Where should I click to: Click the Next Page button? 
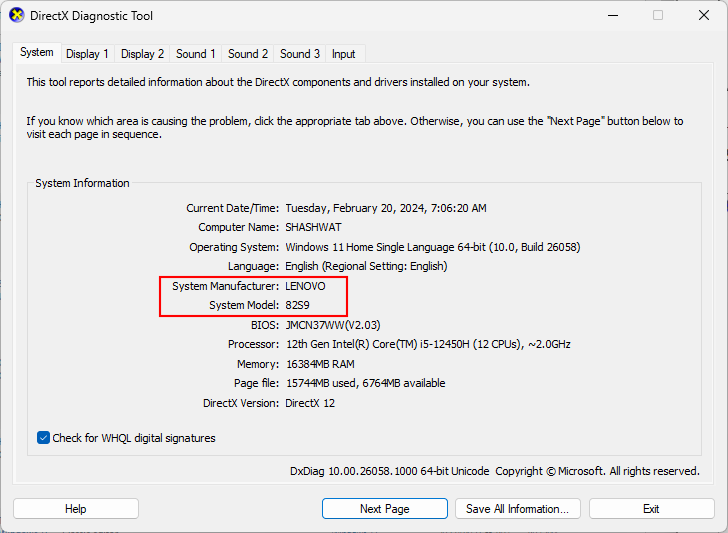tap(384, 509)
